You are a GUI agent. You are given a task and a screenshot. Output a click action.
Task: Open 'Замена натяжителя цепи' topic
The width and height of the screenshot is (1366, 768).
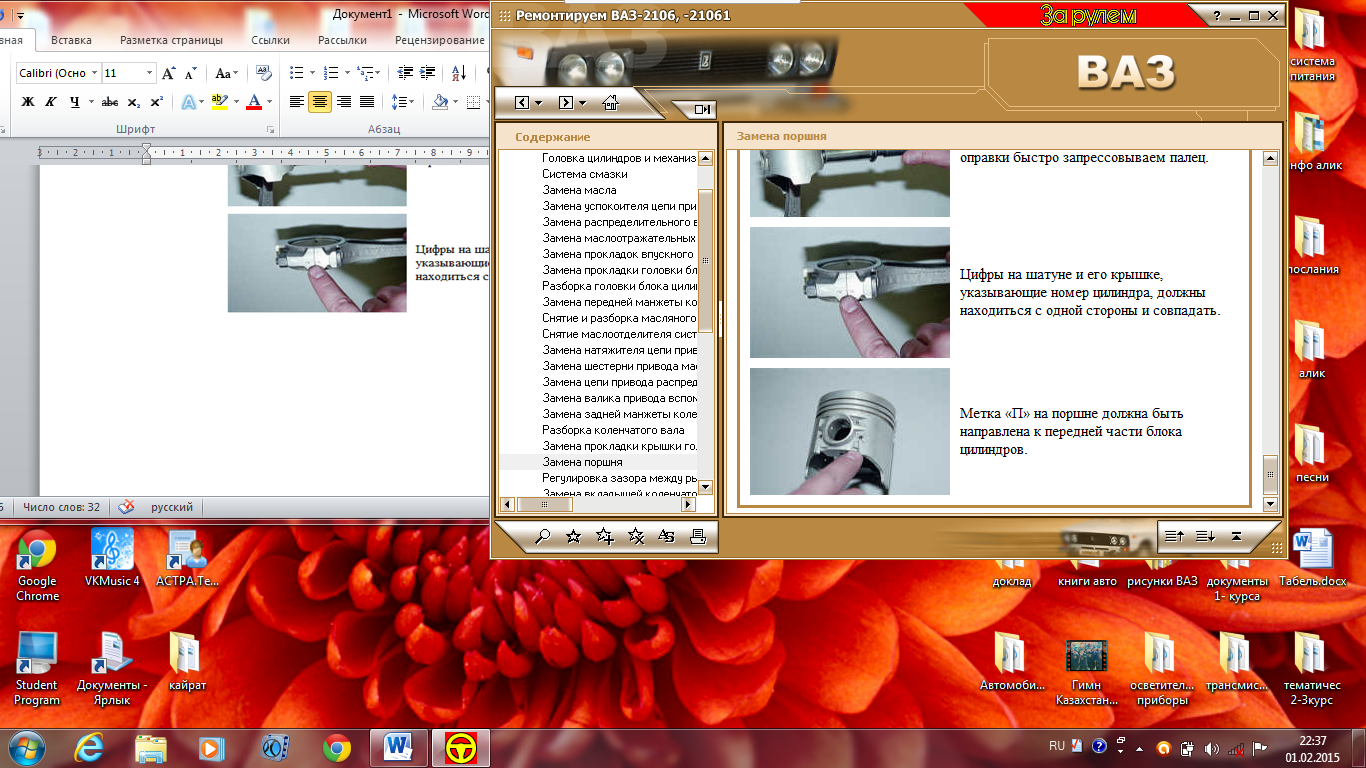pos(619,350)
